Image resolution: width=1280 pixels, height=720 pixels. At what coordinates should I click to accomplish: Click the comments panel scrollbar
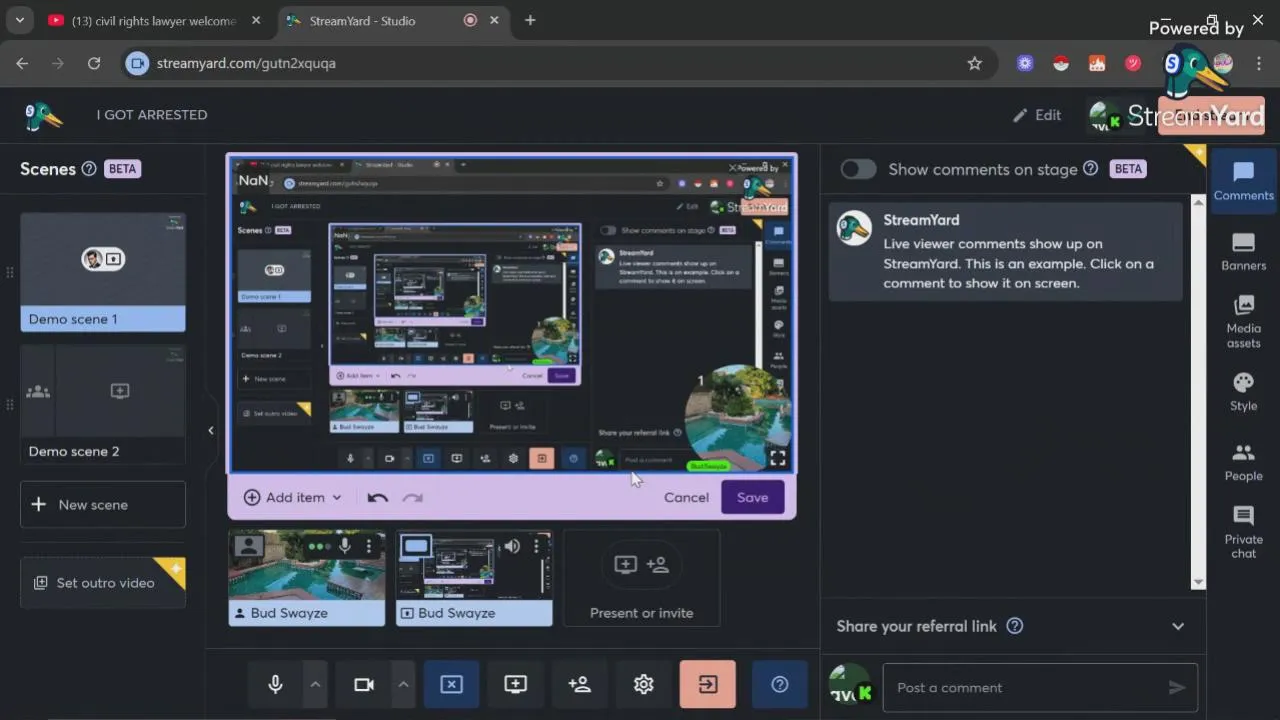pos(1199,392)
